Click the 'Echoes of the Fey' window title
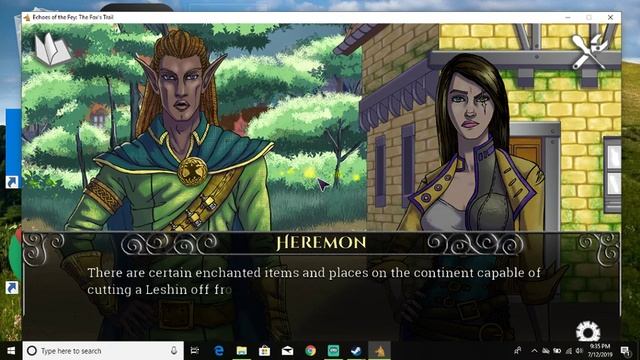 click(x=73, y=17)
